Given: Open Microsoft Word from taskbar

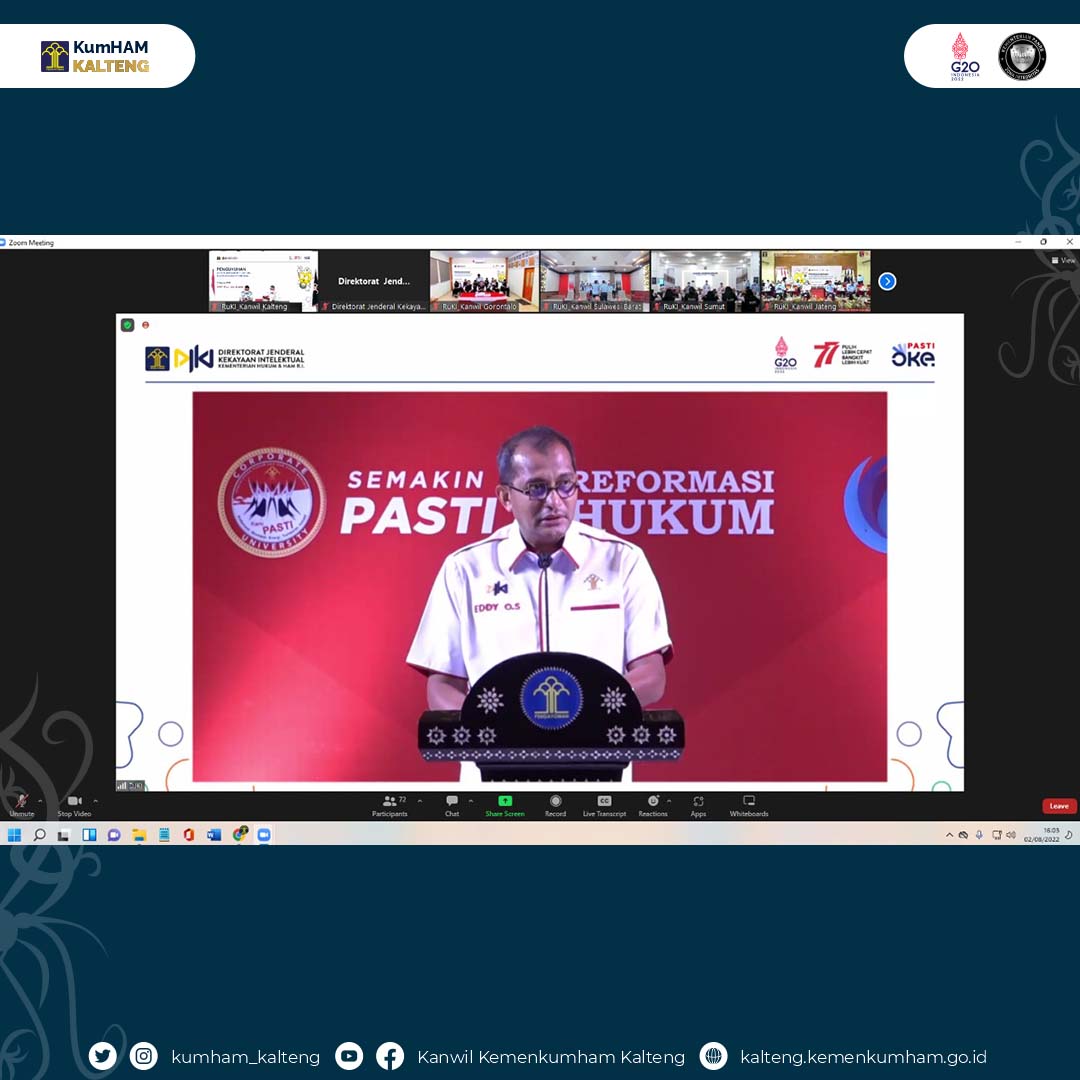Looking at the screenshot, I should 214,835.
